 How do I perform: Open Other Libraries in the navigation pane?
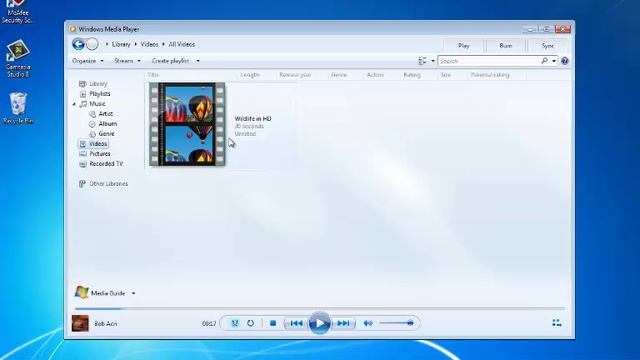(x=109, y=184)
